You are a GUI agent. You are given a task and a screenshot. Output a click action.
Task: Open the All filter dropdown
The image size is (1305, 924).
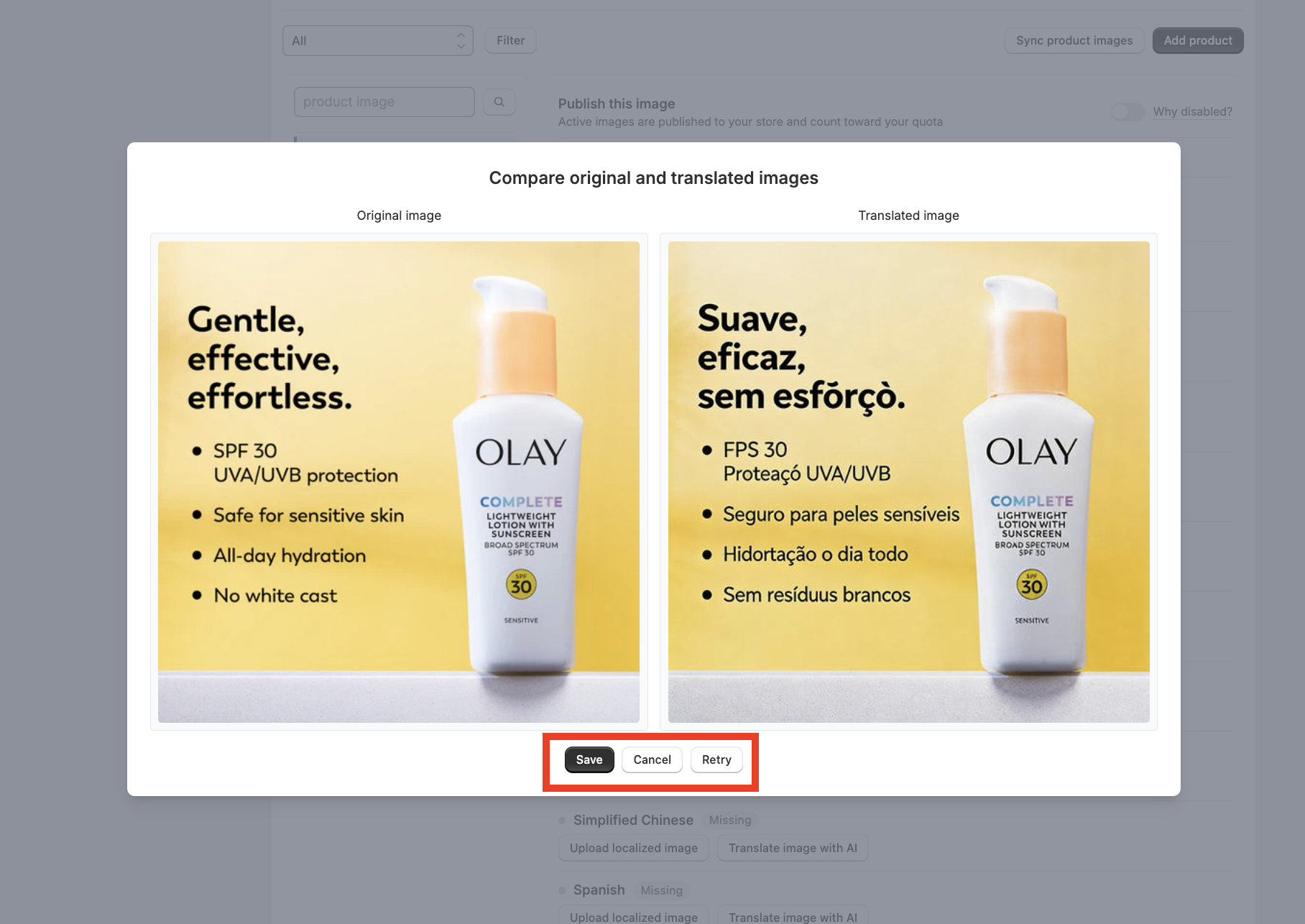coord(378,41)
